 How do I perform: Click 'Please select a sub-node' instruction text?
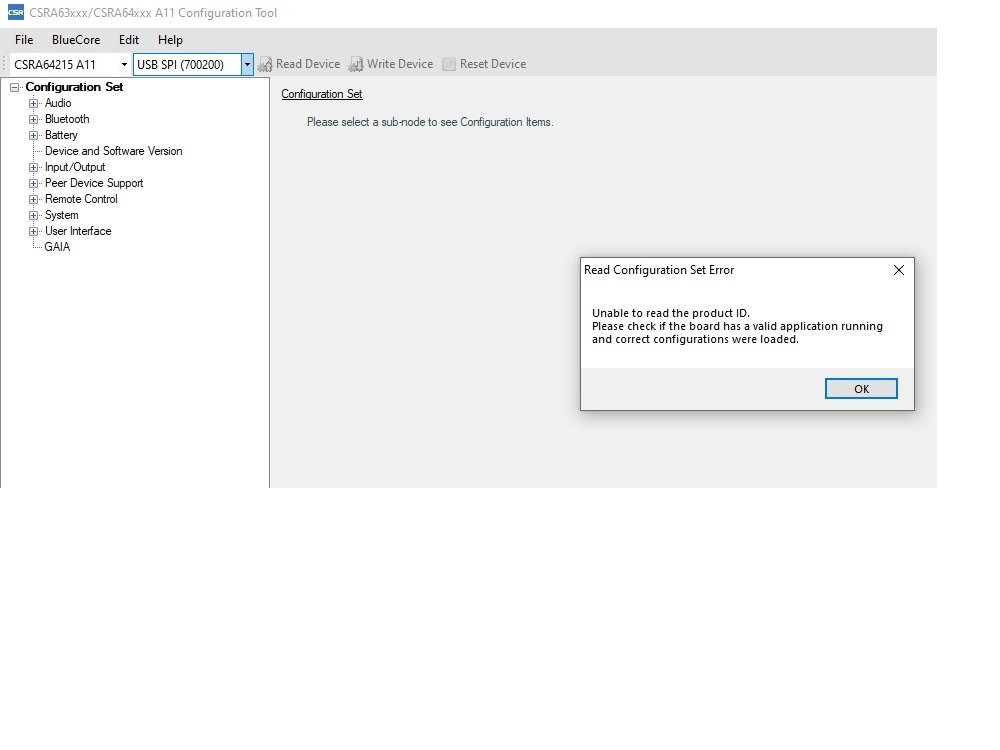point(430,122)
